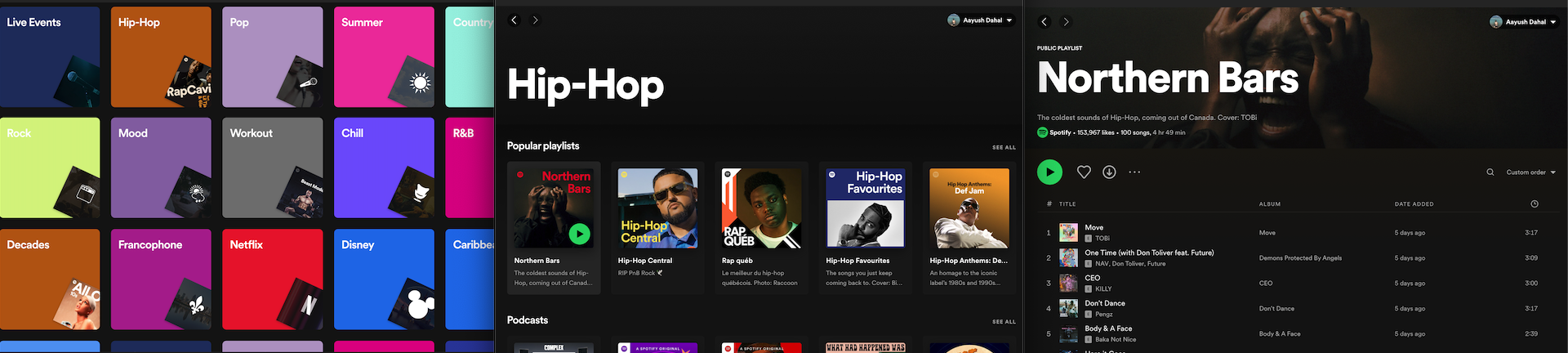Viewport: 1568px width, 353px height.
Task: Open the Live Events genre tile
Action: 50,57
